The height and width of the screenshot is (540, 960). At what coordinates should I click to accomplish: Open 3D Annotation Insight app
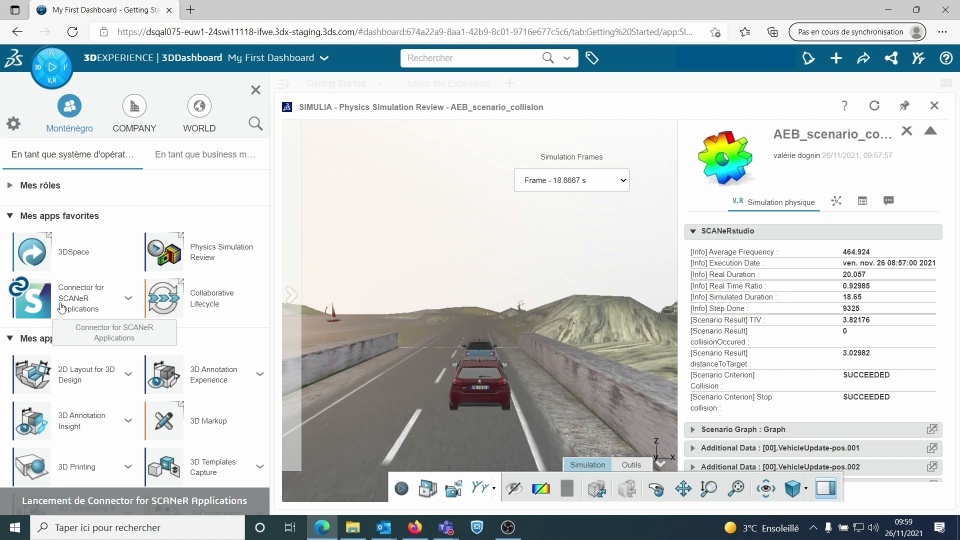(32, 421)
